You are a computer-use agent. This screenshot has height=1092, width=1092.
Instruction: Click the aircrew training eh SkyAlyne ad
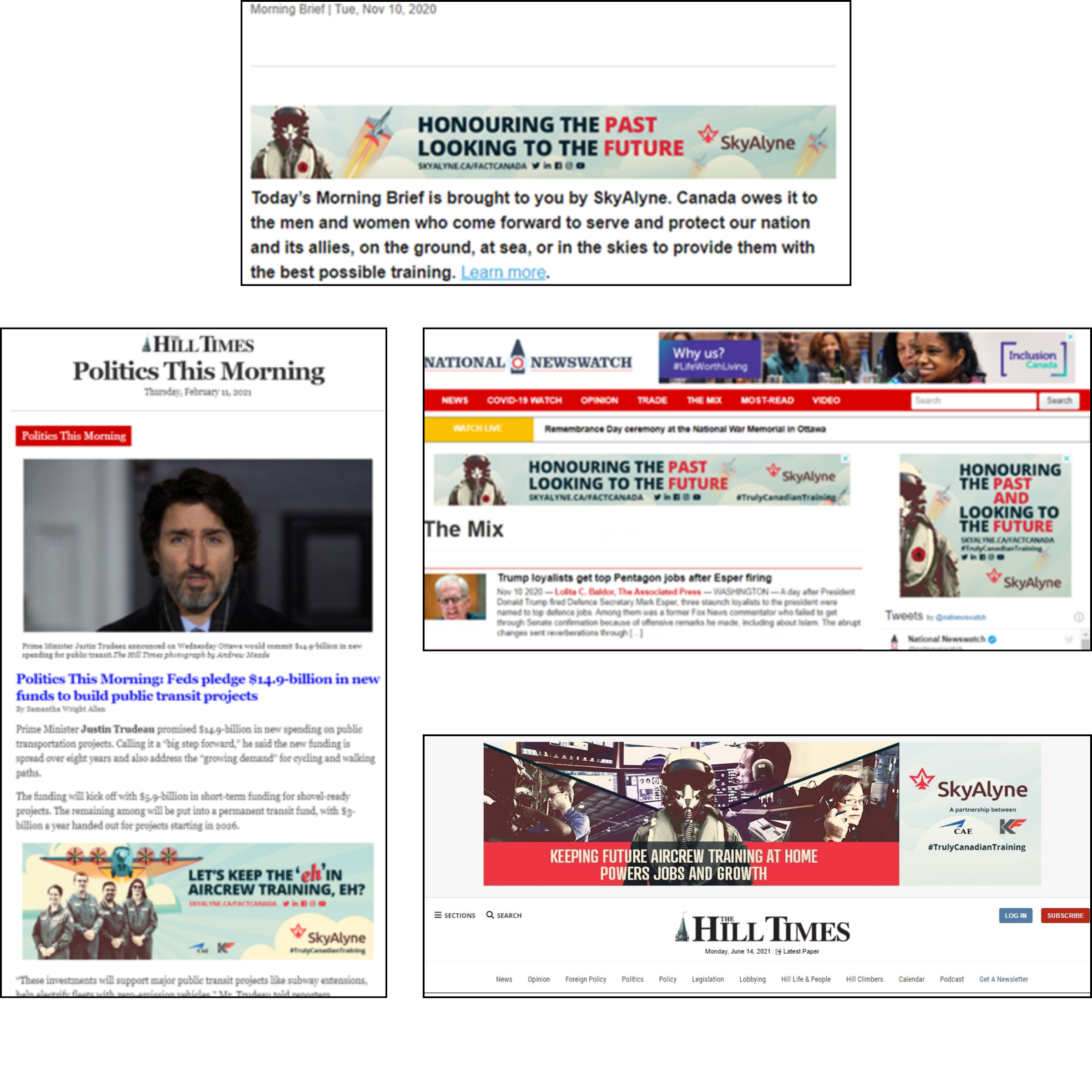(198, 901)
